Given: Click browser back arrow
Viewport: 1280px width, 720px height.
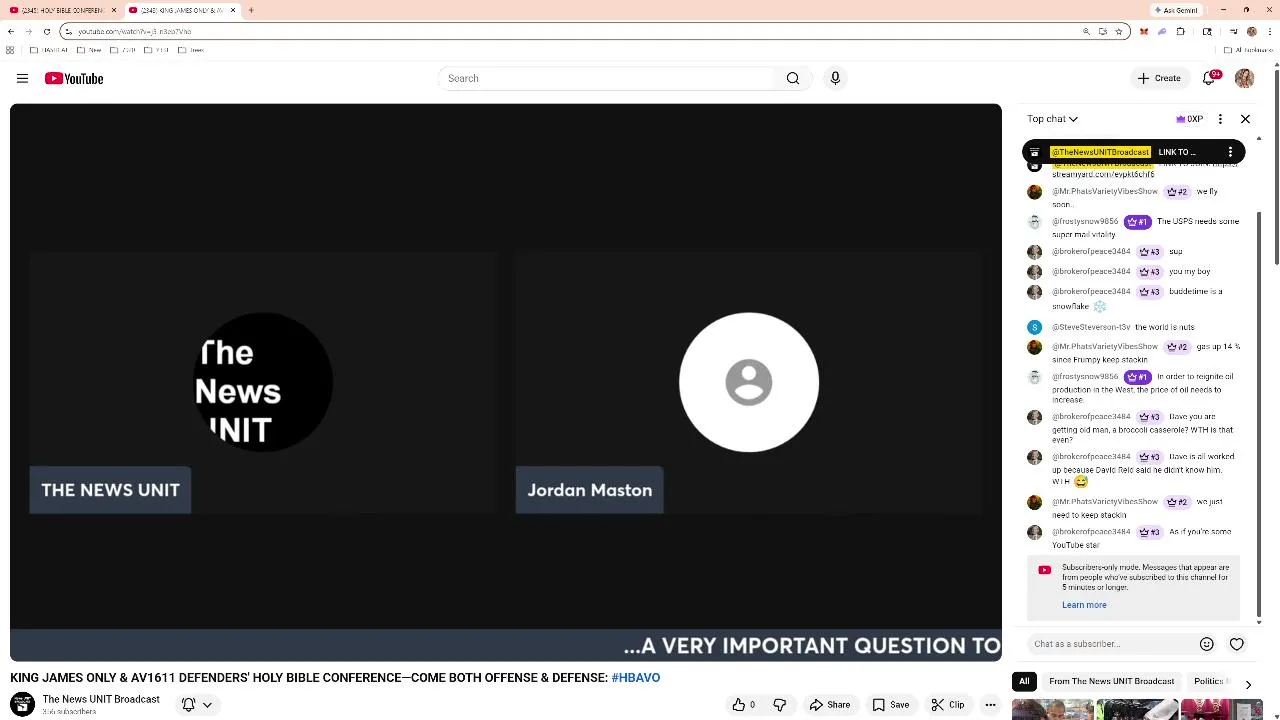Looking at the screenshot, I should [x=11, y=31].
